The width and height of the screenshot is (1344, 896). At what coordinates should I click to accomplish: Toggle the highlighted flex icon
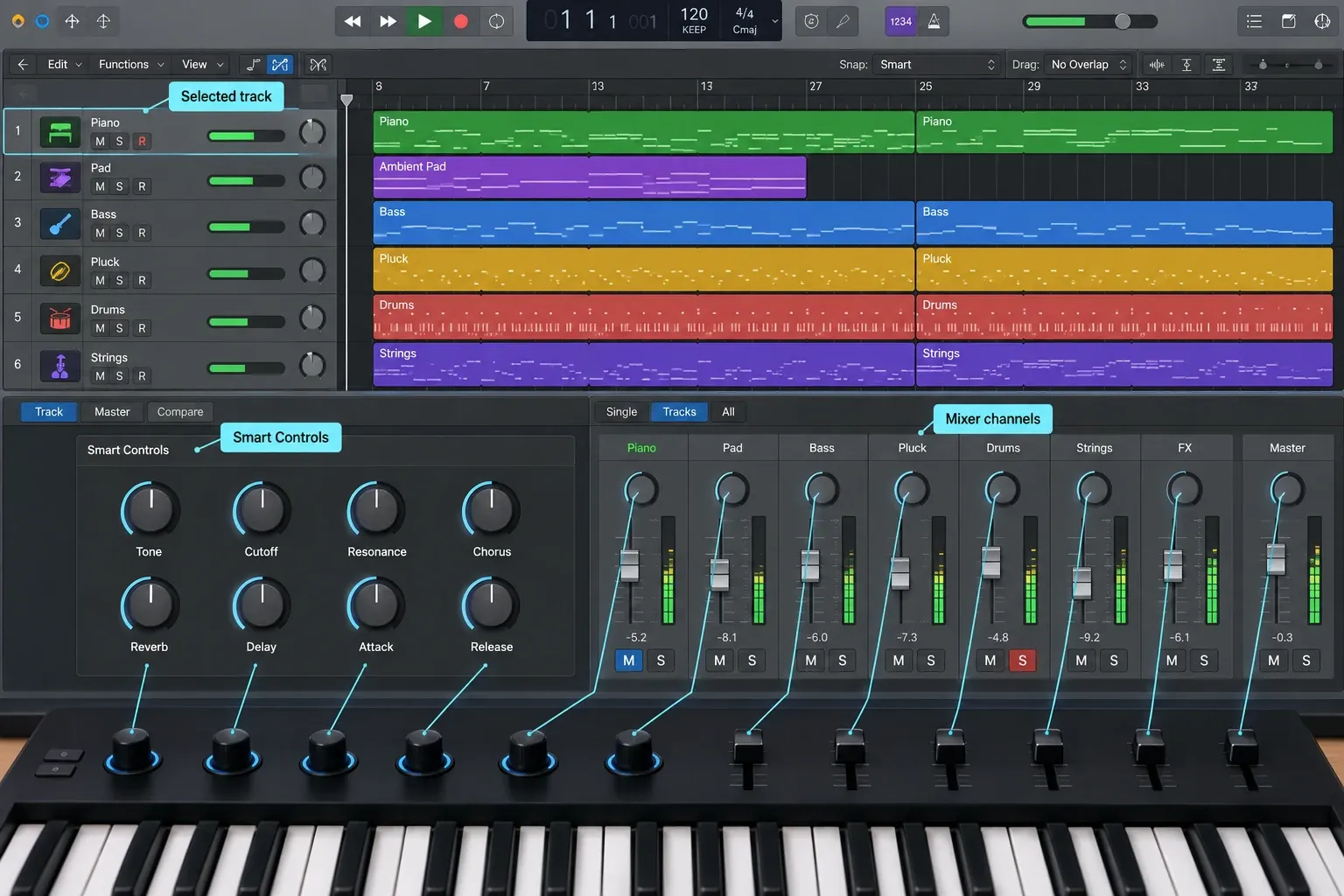pyautogui.click(x=280, y=64)
